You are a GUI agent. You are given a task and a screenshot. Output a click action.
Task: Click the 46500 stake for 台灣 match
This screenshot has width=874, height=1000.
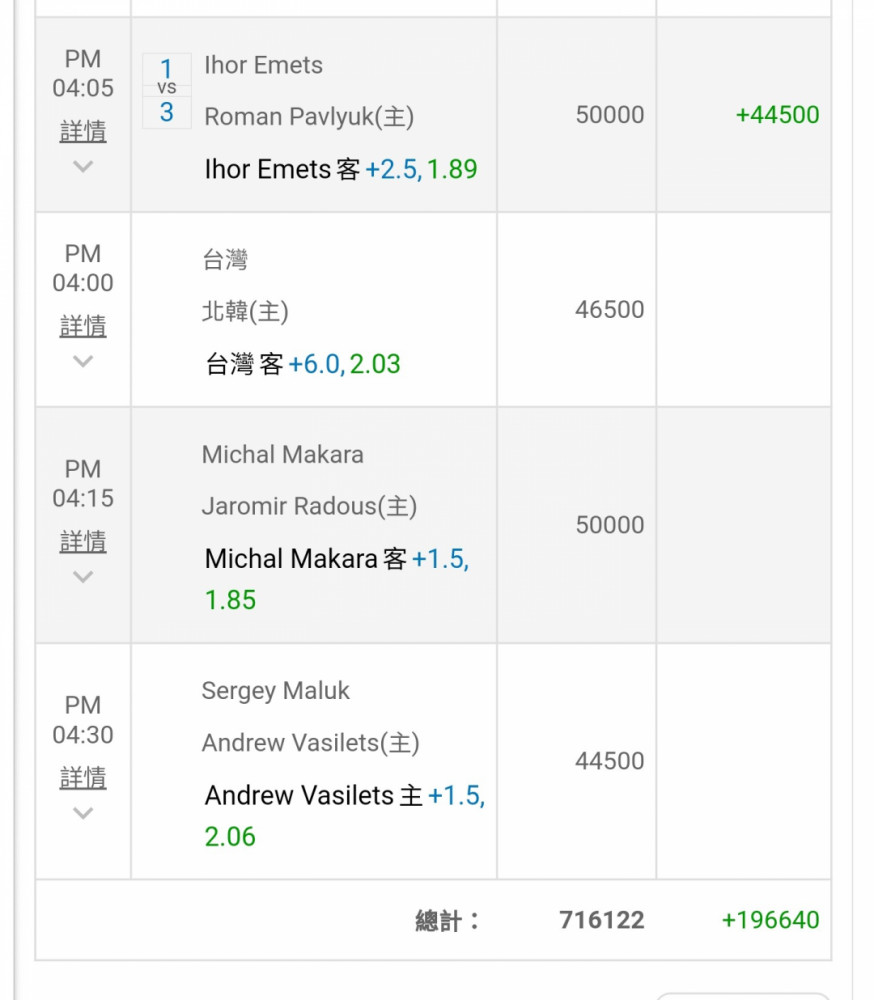(x=609, y=309)
